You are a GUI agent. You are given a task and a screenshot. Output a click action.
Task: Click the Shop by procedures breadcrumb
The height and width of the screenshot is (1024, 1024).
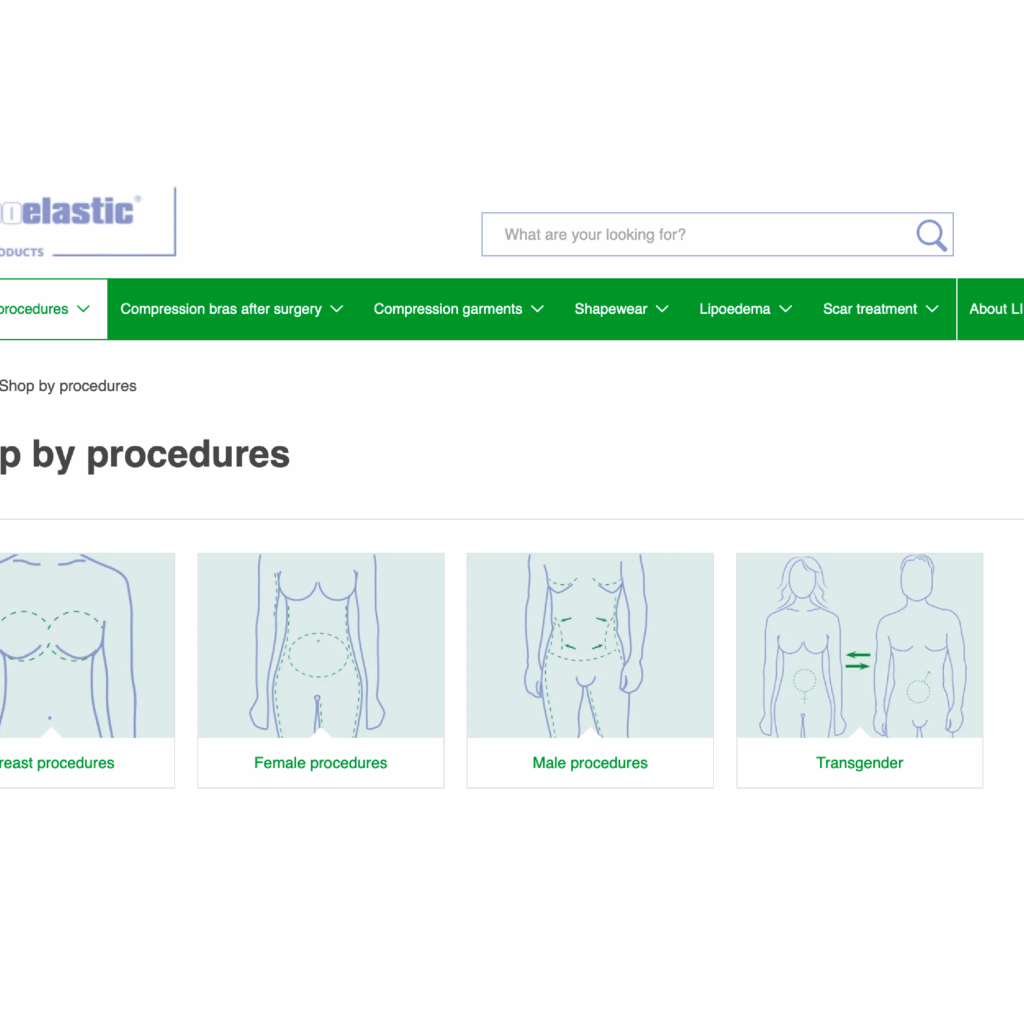tap(68, 386)
